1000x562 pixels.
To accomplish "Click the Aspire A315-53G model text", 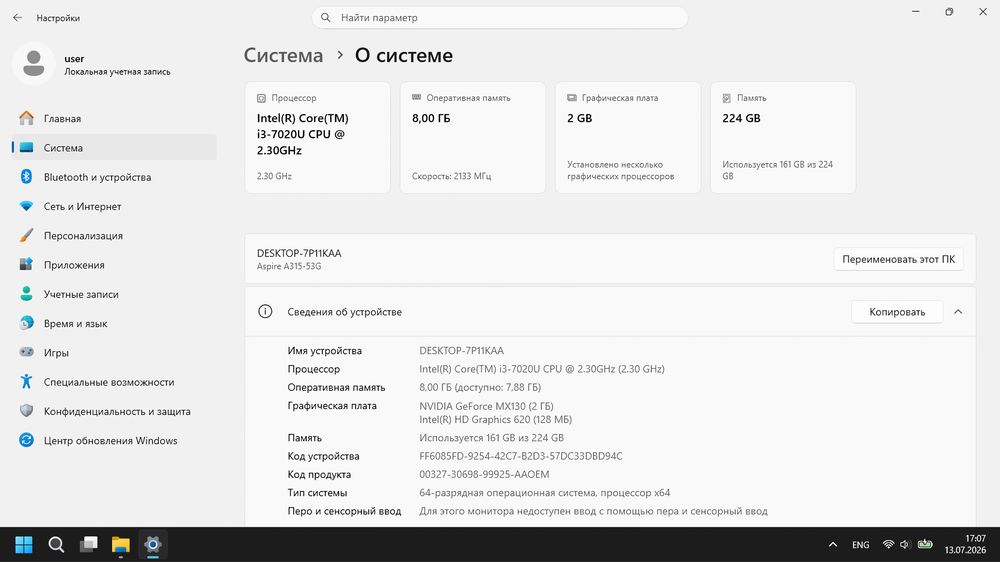I will pyautogui.click(x=289, y=267).
